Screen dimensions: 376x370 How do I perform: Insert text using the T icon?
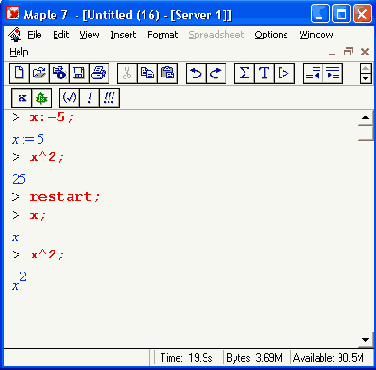[264, 73]
